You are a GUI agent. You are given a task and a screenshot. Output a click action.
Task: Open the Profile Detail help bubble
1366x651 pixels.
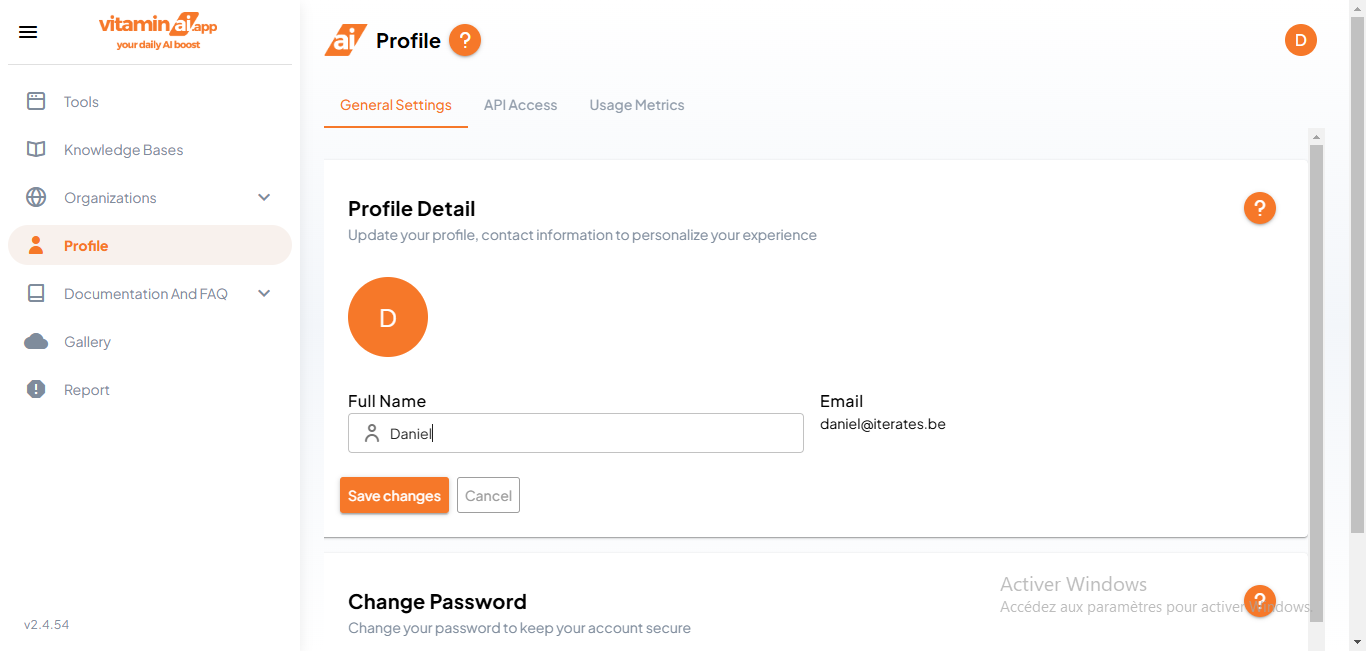coord(1260,208)
